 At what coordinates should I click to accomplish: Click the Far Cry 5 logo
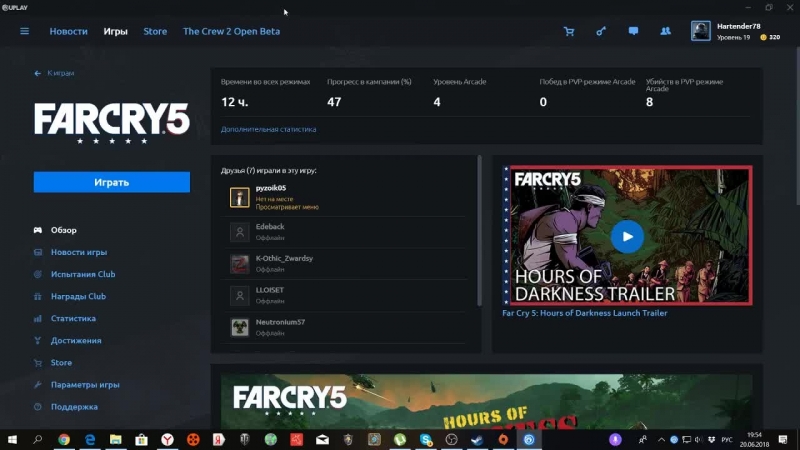[x=112, y=123]
